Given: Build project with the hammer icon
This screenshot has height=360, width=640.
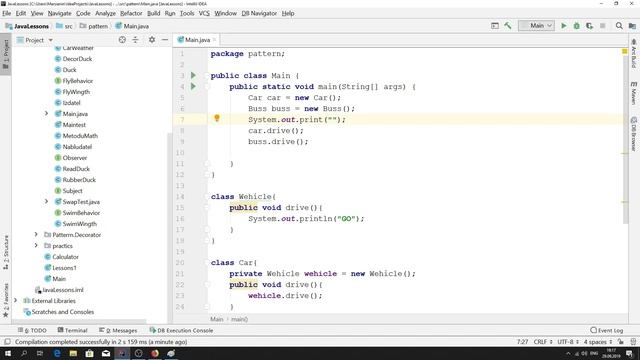Looking at the screenshot, I should [508, 26].
